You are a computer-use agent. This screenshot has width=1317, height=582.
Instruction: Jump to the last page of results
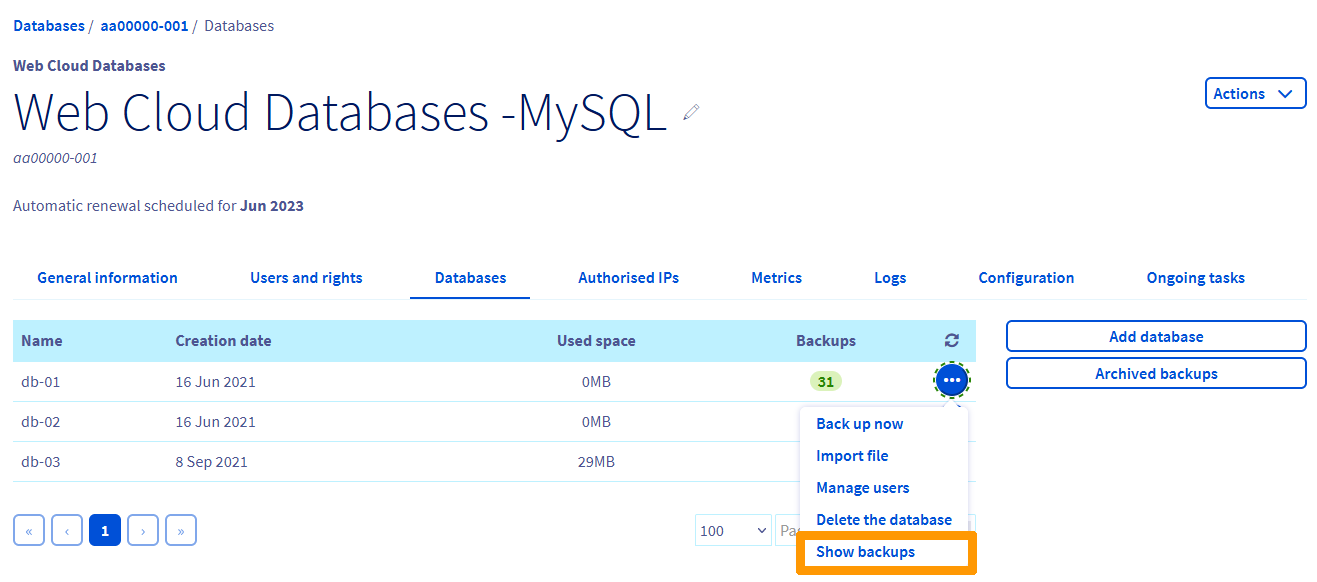(x=181, y=530)
